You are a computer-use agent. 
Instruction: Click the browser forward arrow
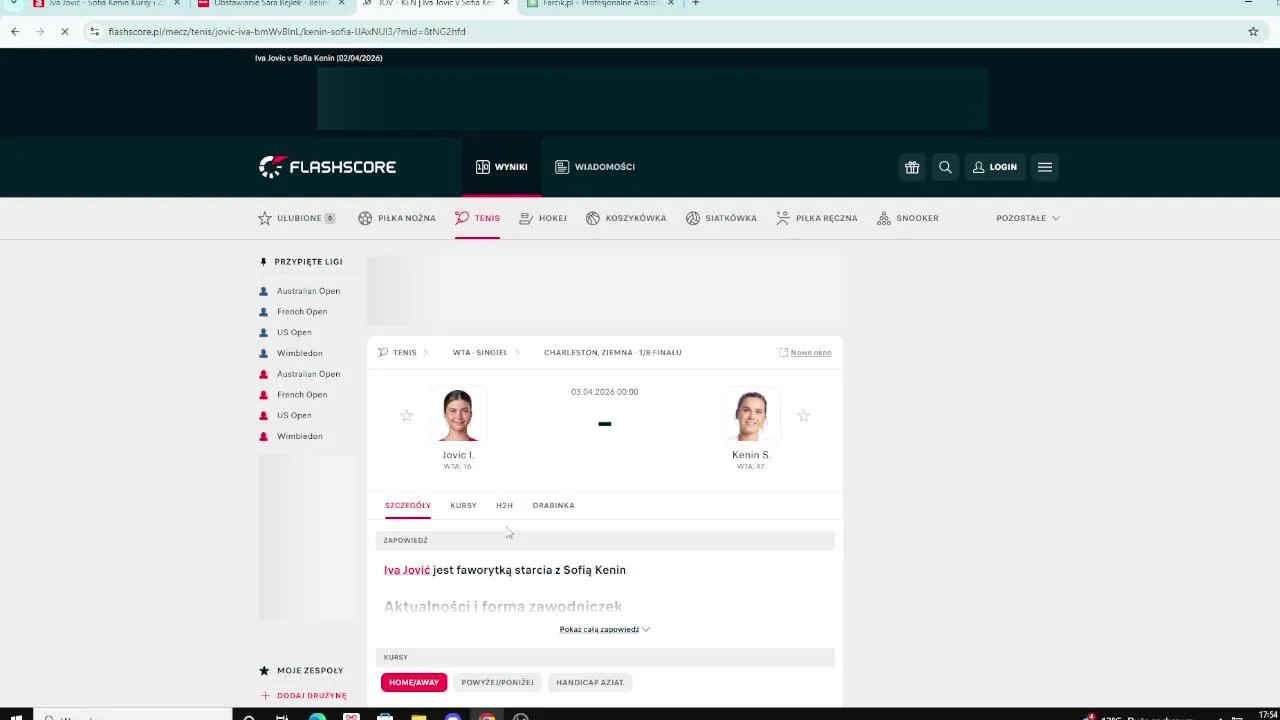tap(40, 31)
